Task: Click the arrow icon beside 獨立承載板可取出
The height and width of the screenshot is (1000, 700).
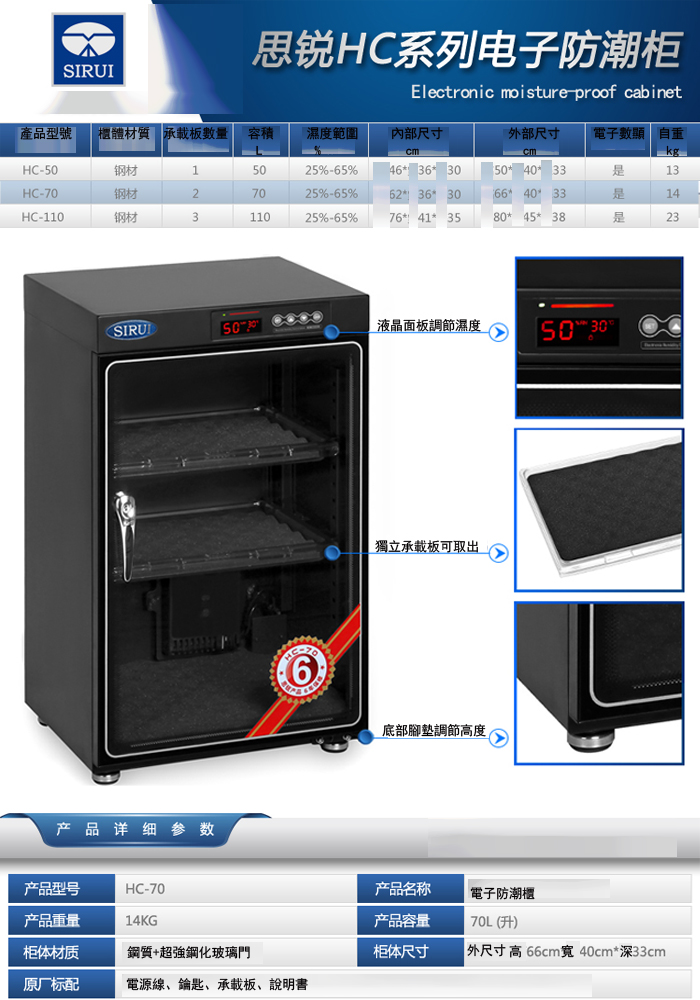Action: point(499,553)
